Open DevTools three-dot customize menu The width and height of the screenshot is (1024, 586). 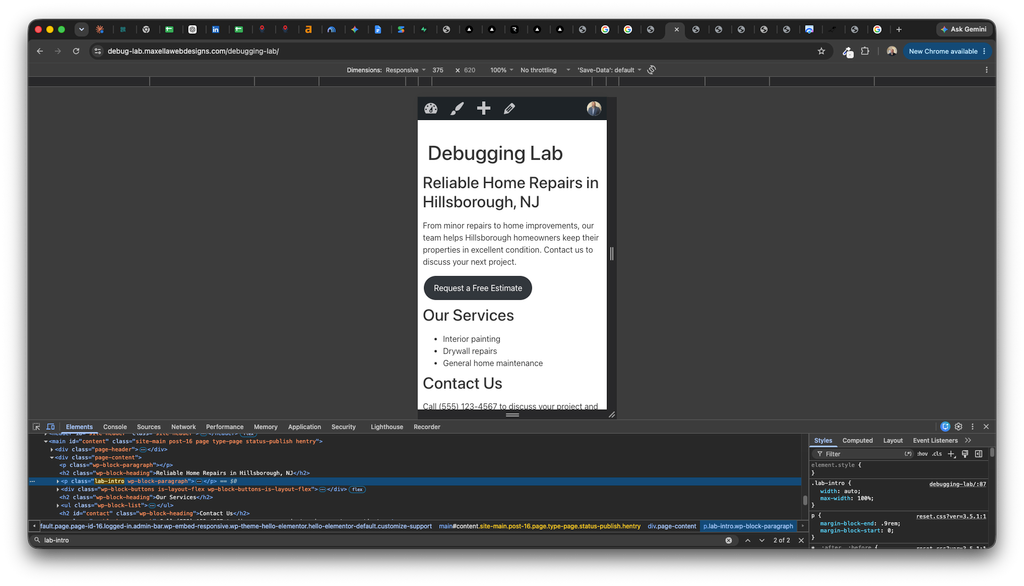pos(972,427)
